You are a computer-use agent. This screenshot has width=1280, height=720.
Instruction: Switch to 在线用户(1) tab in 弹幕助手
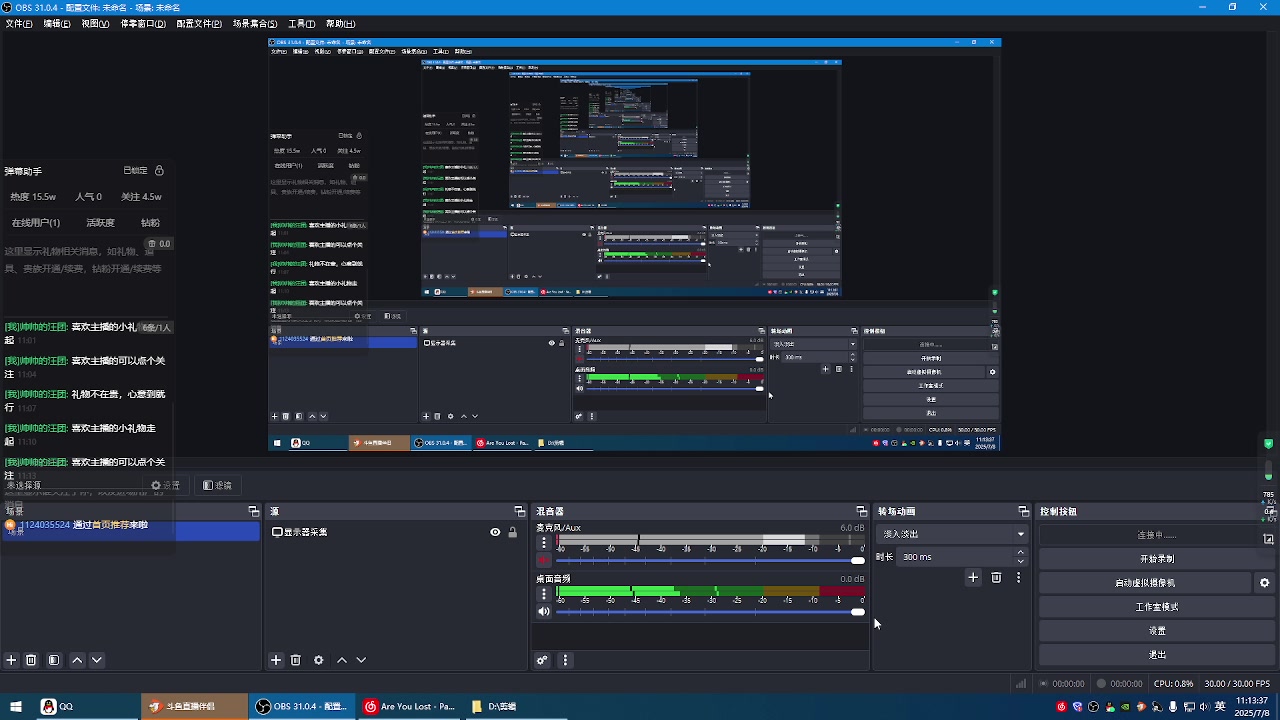[x=36, y=223]
